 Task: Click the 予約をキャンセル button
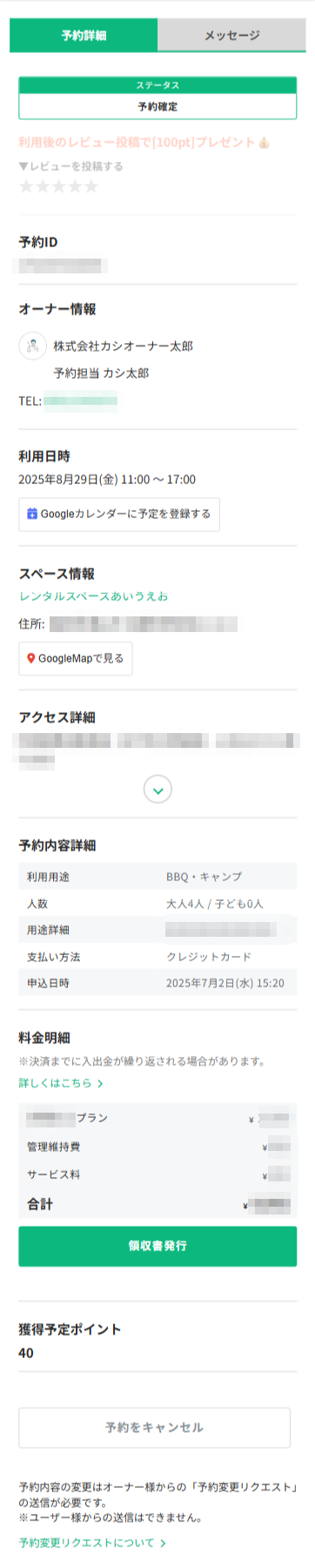coord(155,1427)
